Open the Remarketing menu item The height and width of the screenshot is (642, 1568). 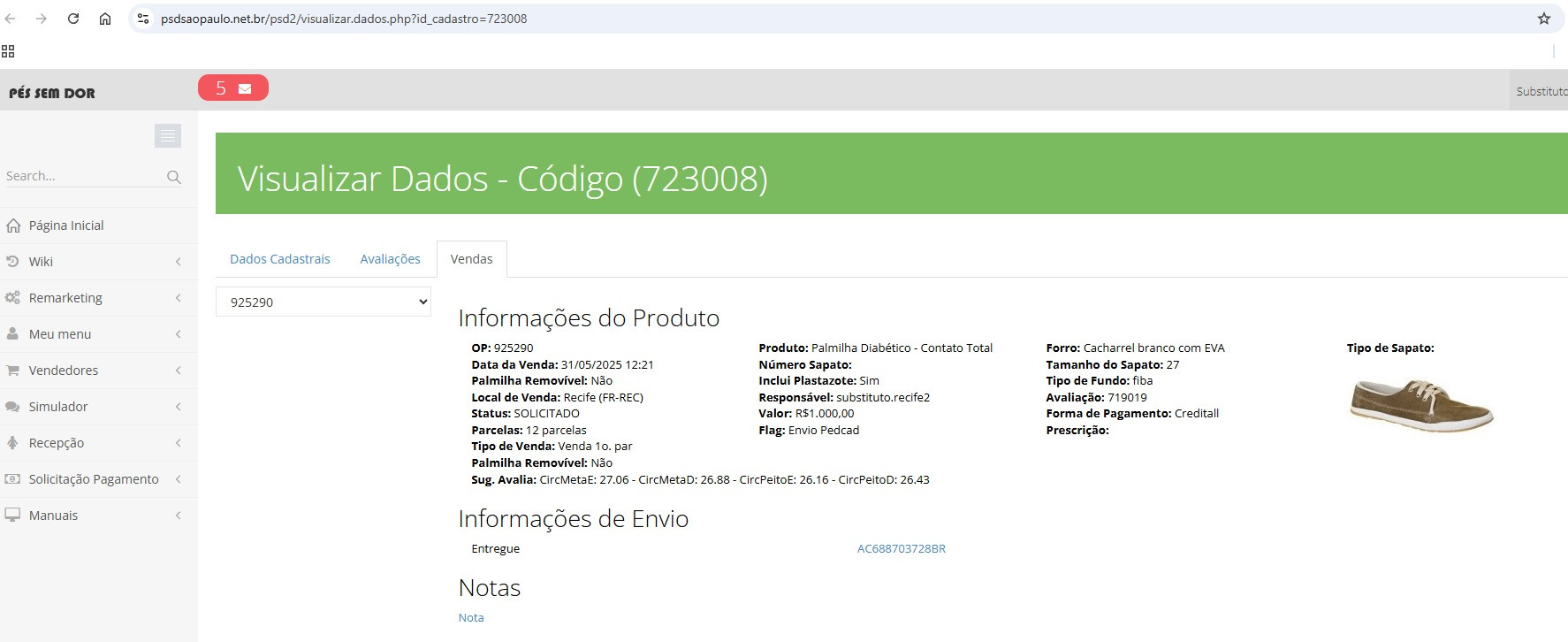point(98,298)
